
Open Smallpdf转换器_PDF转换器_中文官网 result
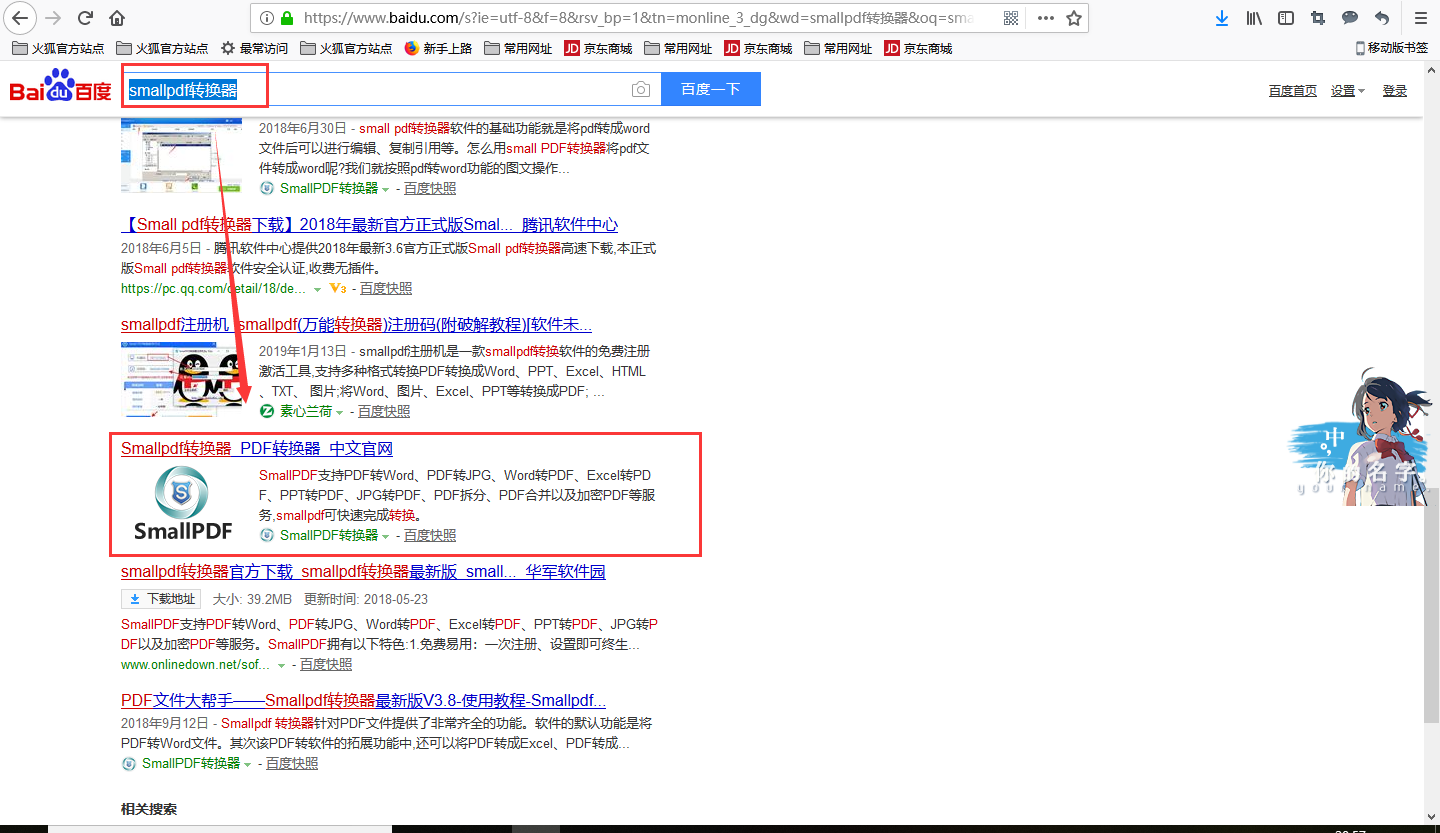click(x=257, y=449)
